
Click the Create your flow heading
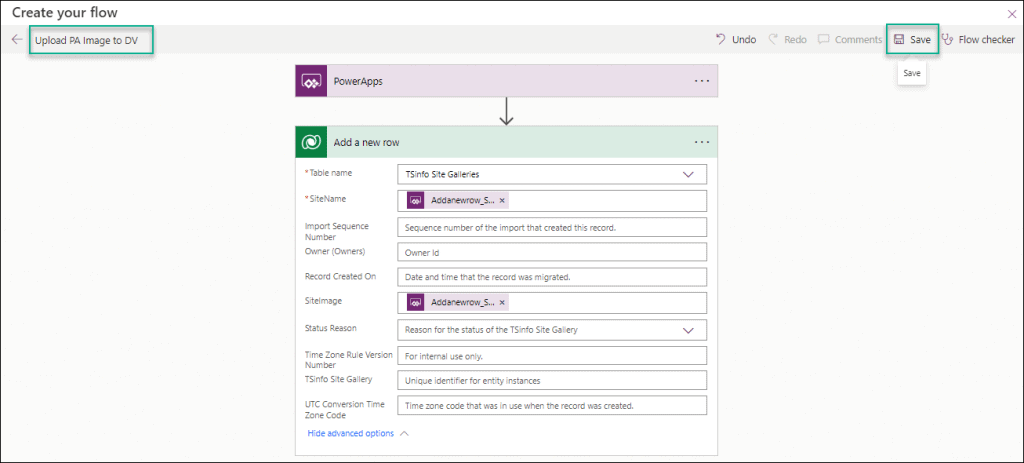pos(65,12)
